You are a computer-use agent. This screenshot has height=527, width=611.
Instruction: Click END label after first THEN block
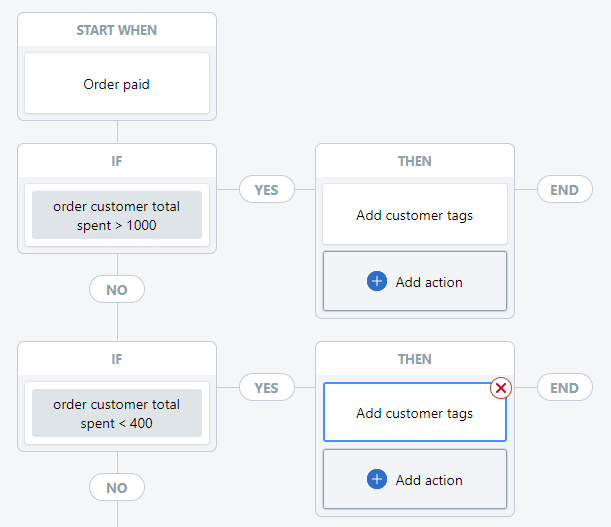(564, 189)
